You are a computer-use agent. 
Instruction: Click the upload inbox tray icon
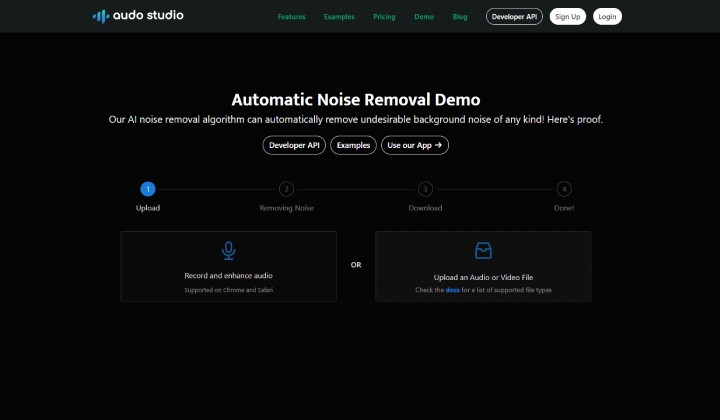[483, 251]
